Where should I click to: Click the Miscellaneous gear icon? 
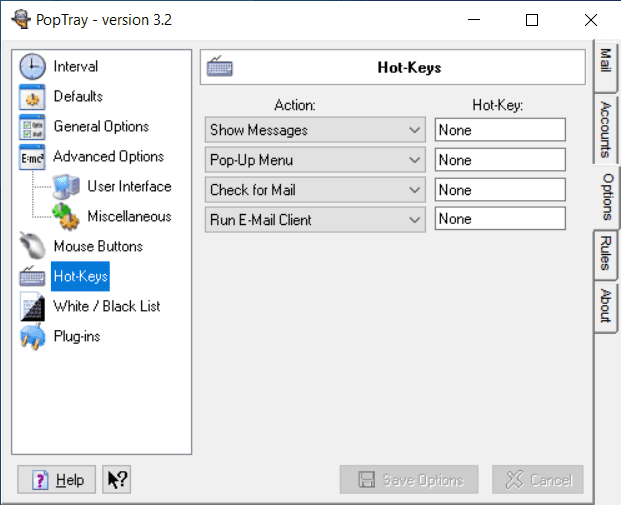point(66,217)
